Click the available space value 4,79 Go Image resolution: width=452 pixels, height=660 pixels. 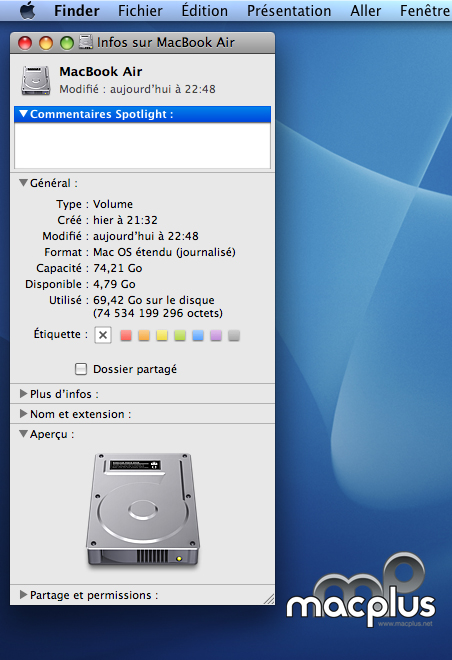[114, 284]
